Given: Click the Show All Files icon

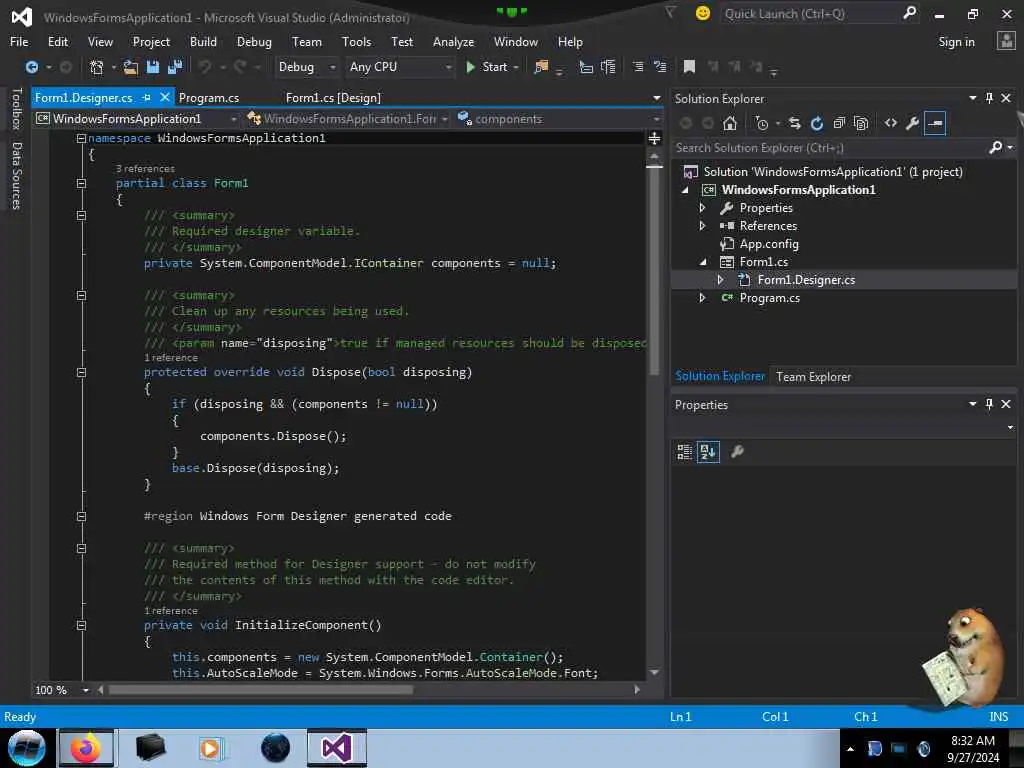Looking at the screenshot, I should coord(861,123).
